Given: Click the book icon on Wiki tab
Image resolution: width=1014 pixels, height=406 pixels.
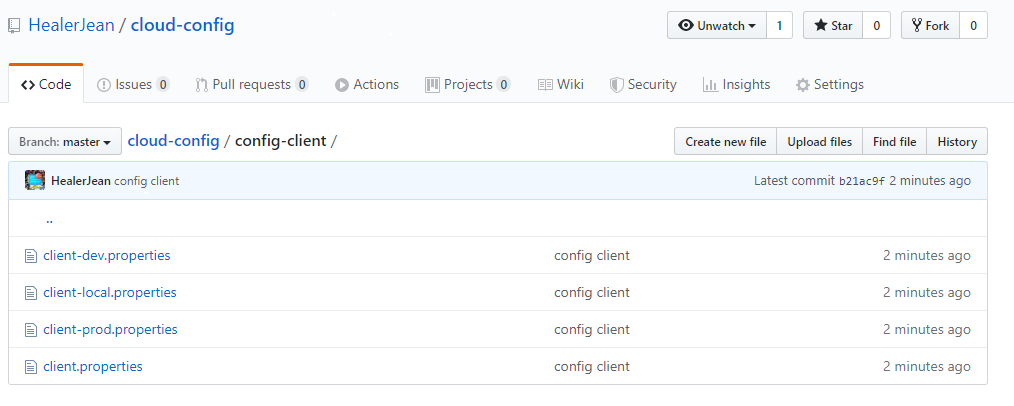Looking at the screenshot, I should pyautogui.click(x=545, y=85).
